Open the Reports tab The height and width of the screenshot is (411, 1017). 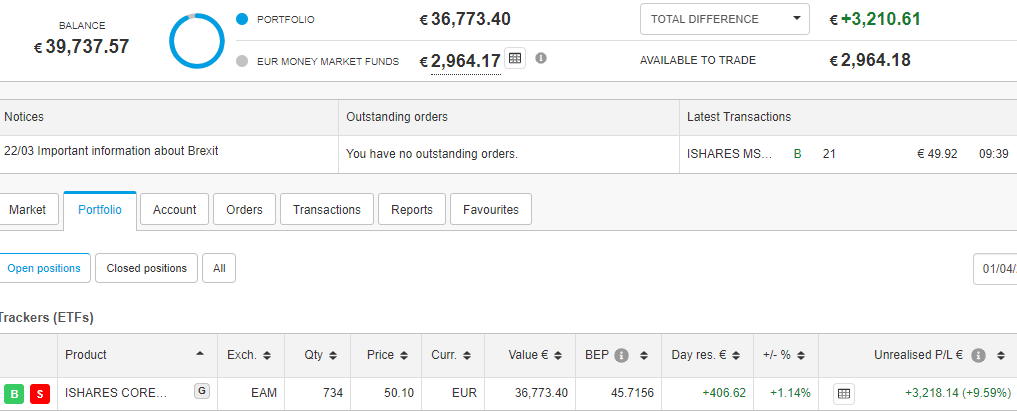click(412, 209)
